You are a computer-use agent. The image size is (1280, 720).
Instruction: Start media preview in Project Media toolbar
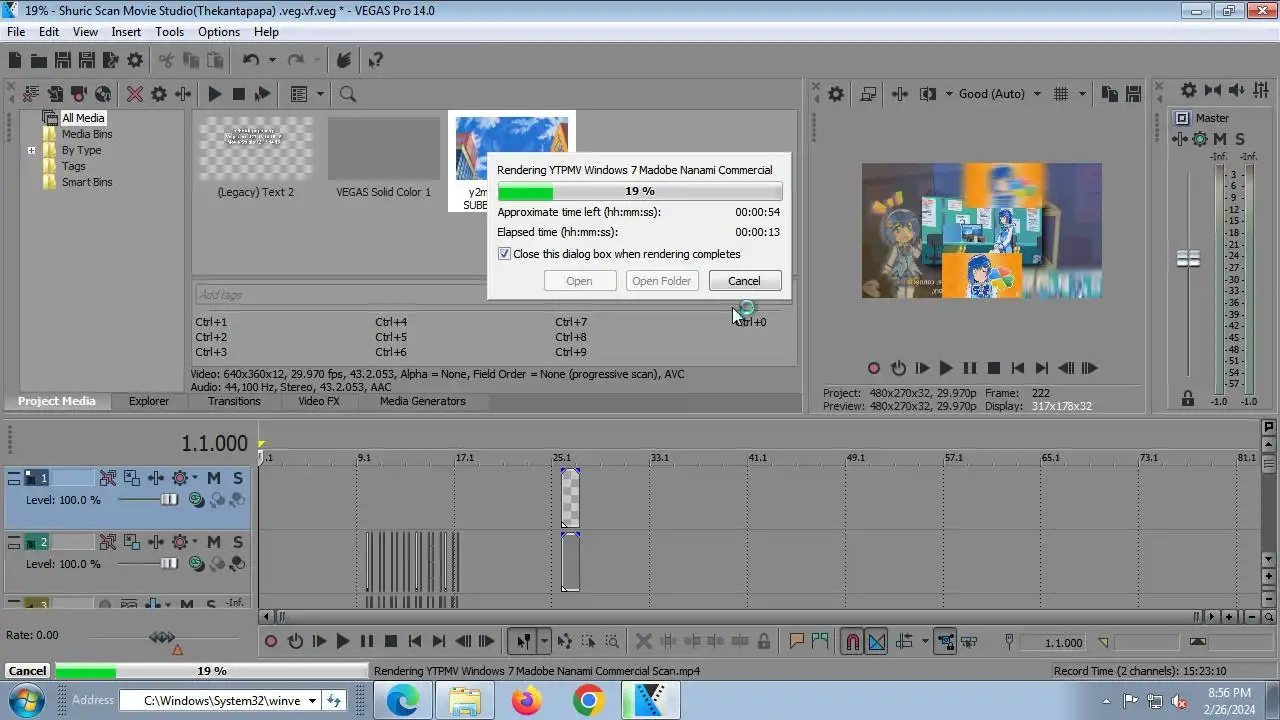pos(214,94)
